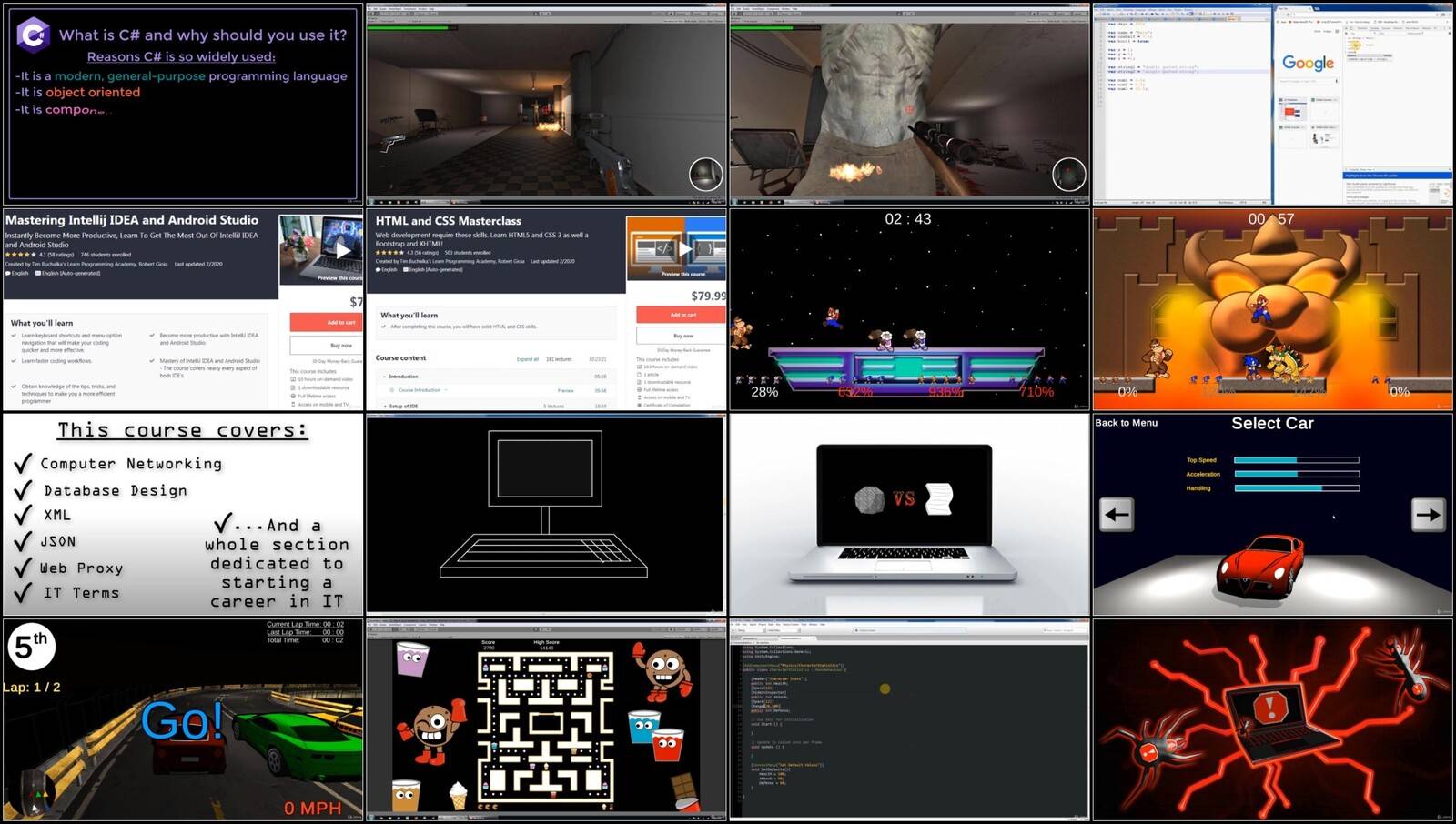Click the right arrow in Select Car
The height and width of the screenshot is (824, 1456).
(1429, 515)
